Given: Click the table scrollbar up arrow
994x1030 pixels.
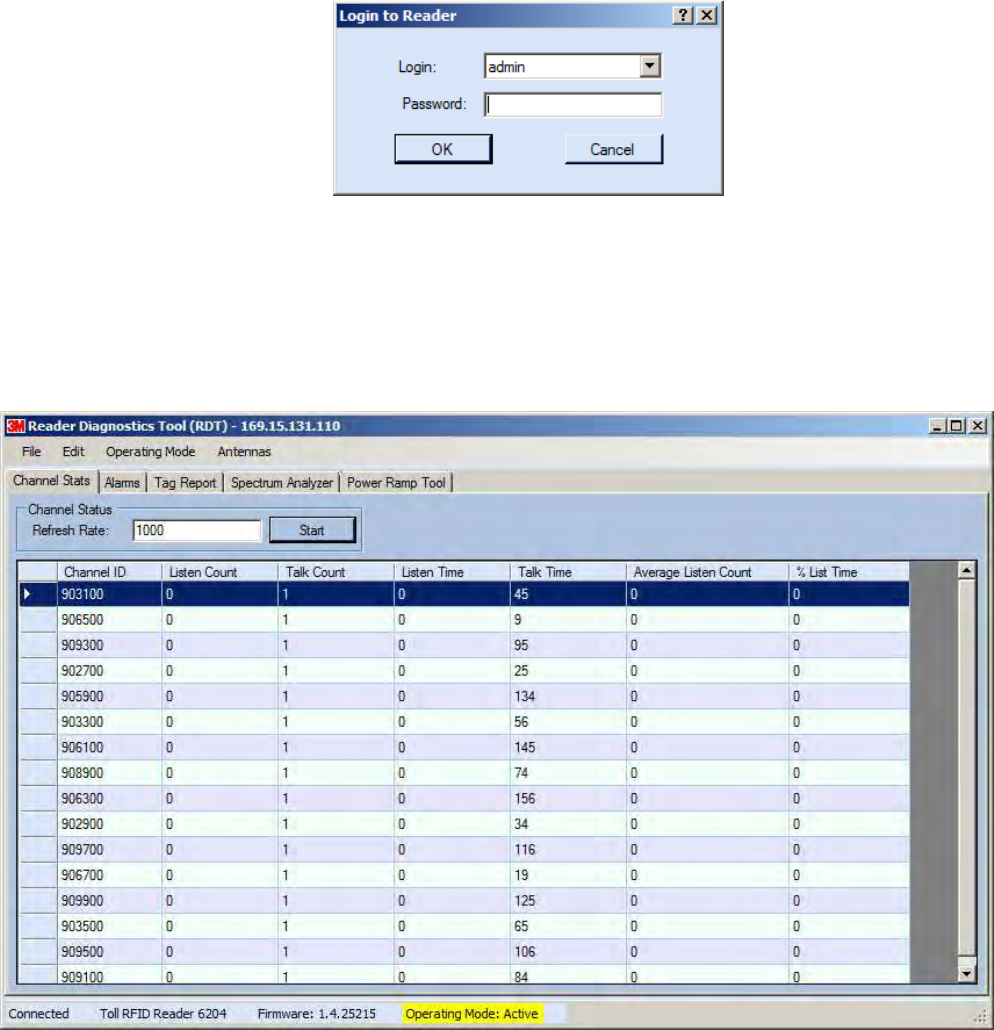Looking at the screenshot, I should pyautogui.click(x=966, y=570).
